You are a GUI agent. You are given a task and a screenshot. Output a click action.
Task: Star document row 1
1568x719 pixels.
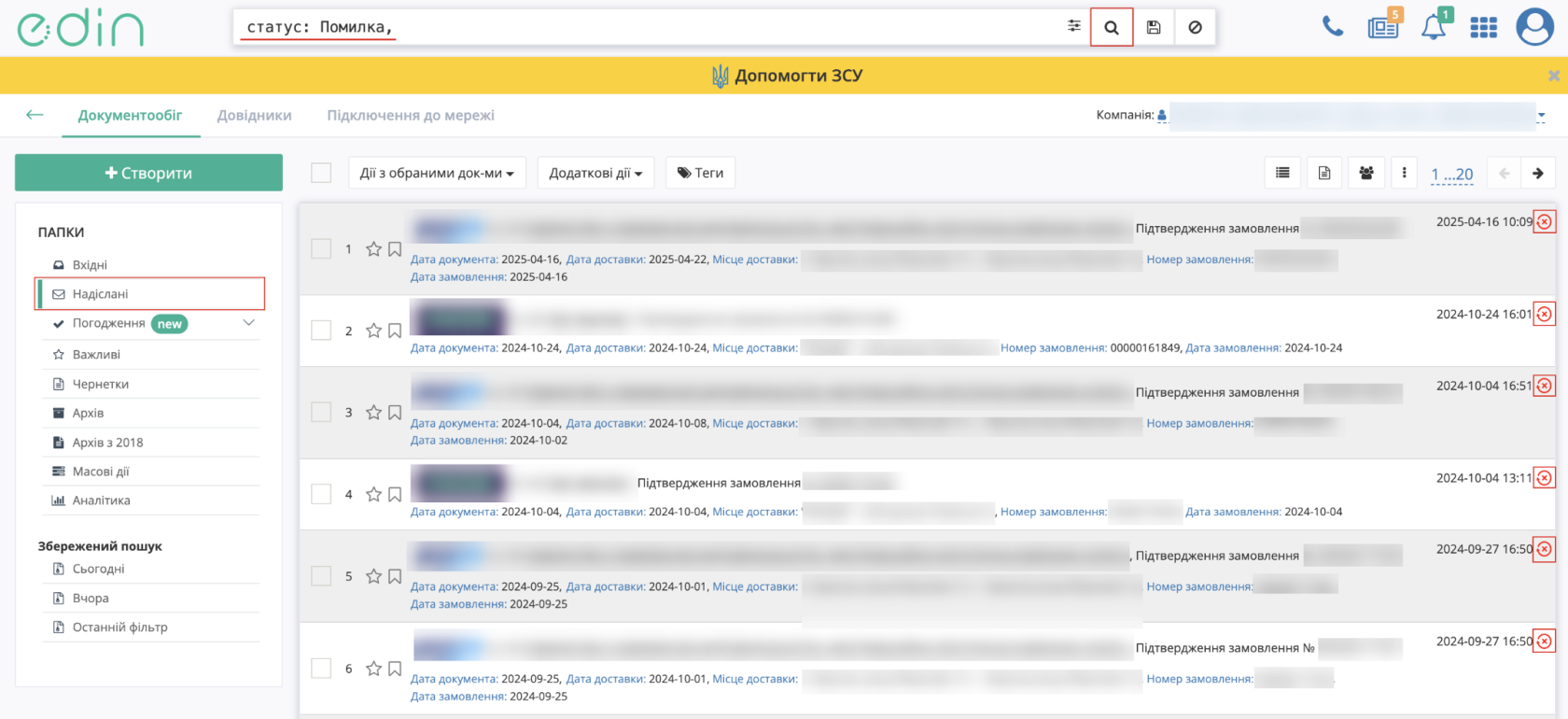[x=373, y=249]
